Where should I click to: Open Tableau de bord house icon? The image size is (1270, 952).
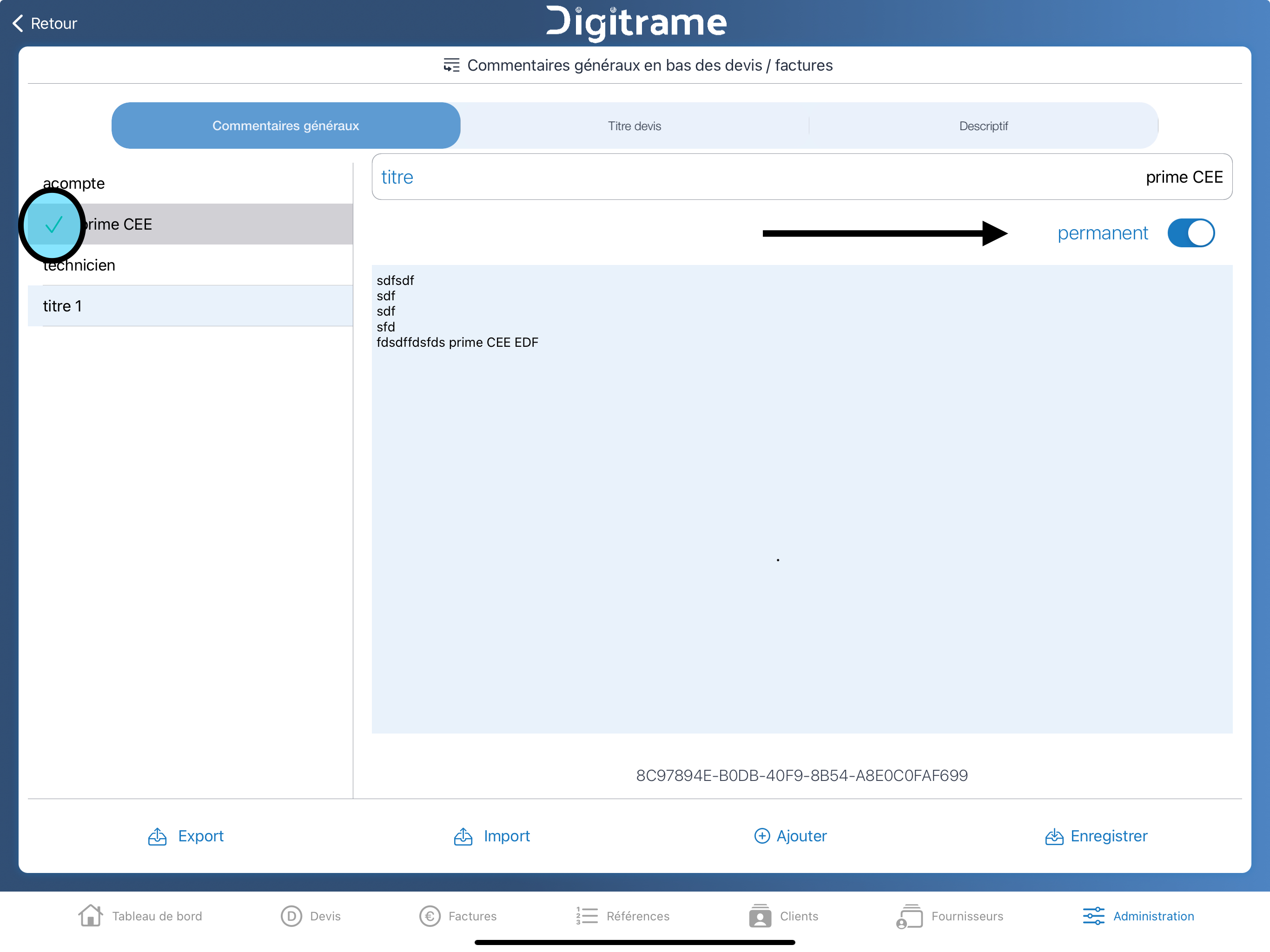(x=91, y=915)
